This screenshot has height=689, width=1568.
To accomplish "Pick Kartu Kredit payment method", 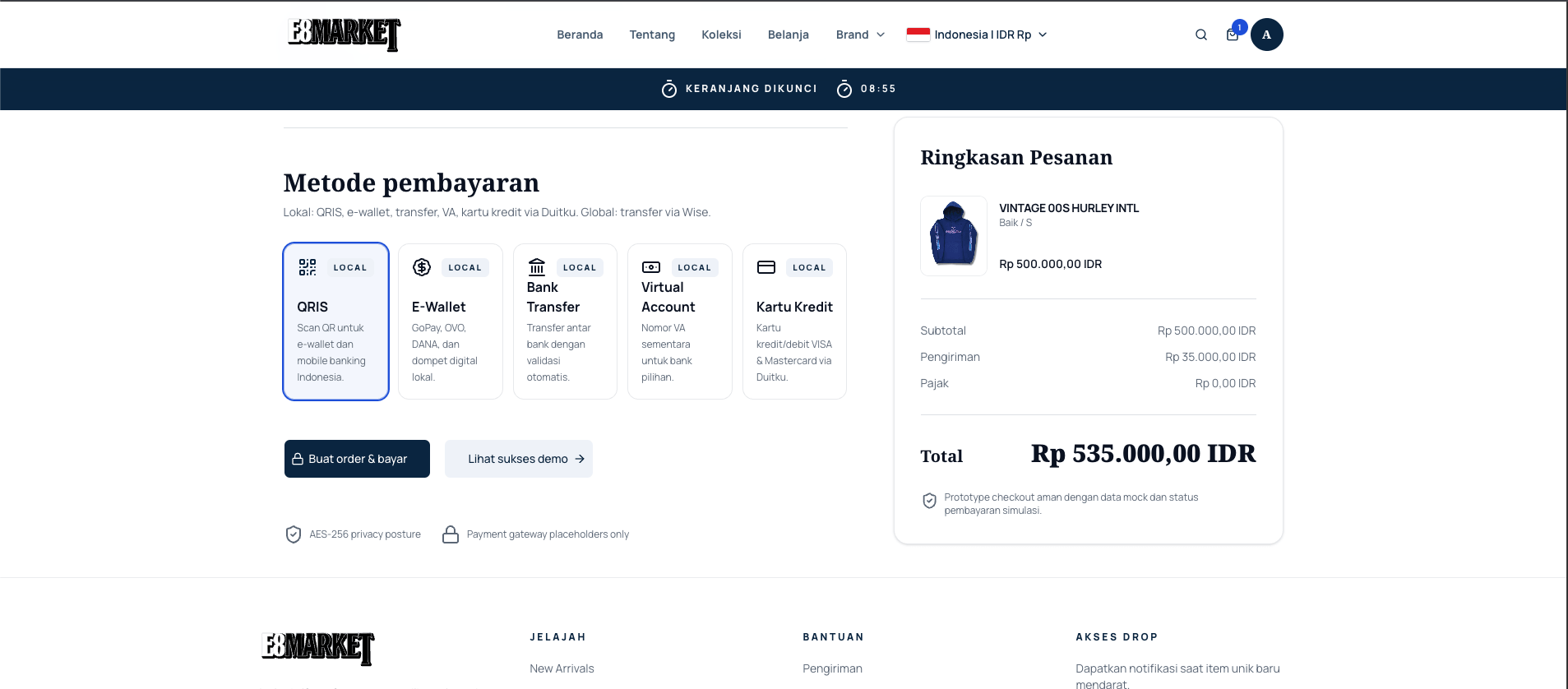I will [794, 321].
